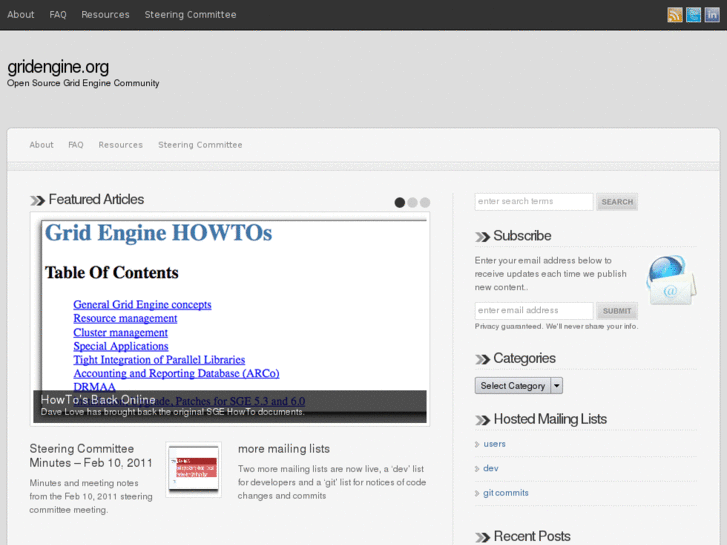Click the gridengine.org site title
This screenshot has width=727, height=545.
58,67
